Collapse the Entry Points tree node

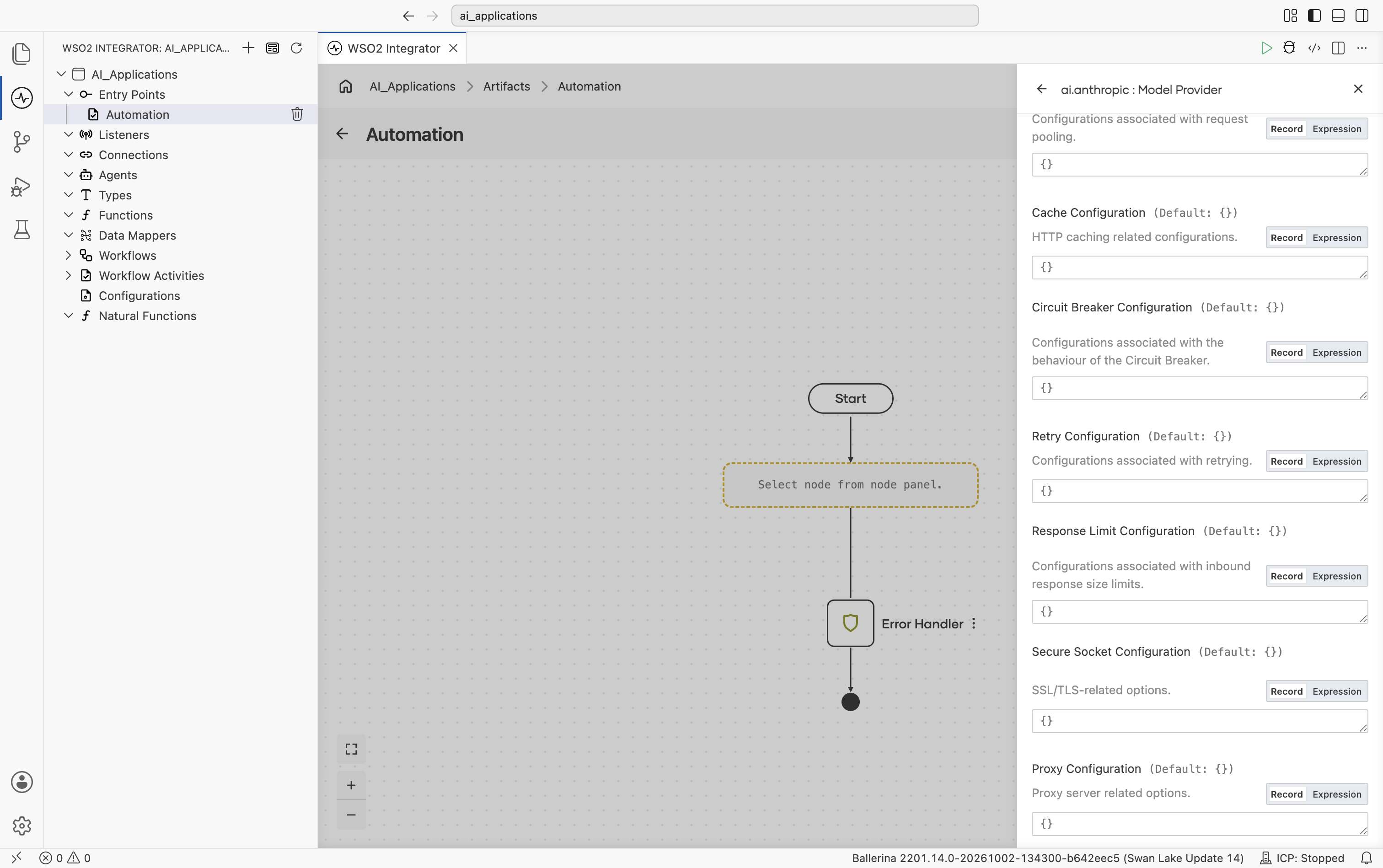click(x=68, y=94)
